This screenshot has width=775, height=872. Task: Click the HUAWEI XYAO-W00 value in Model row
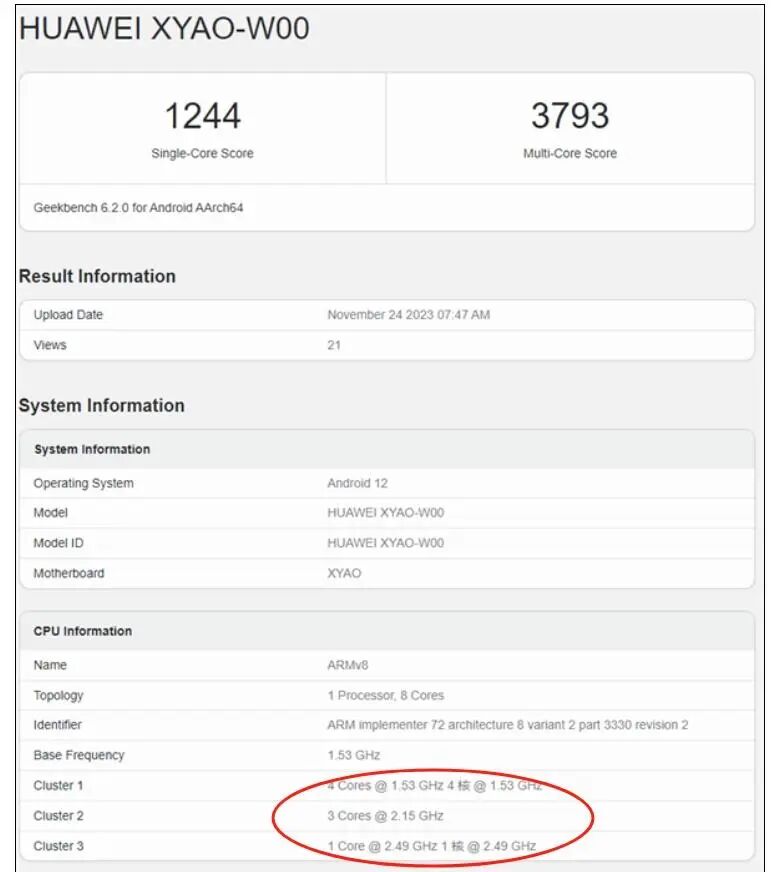tap(386, 513)
